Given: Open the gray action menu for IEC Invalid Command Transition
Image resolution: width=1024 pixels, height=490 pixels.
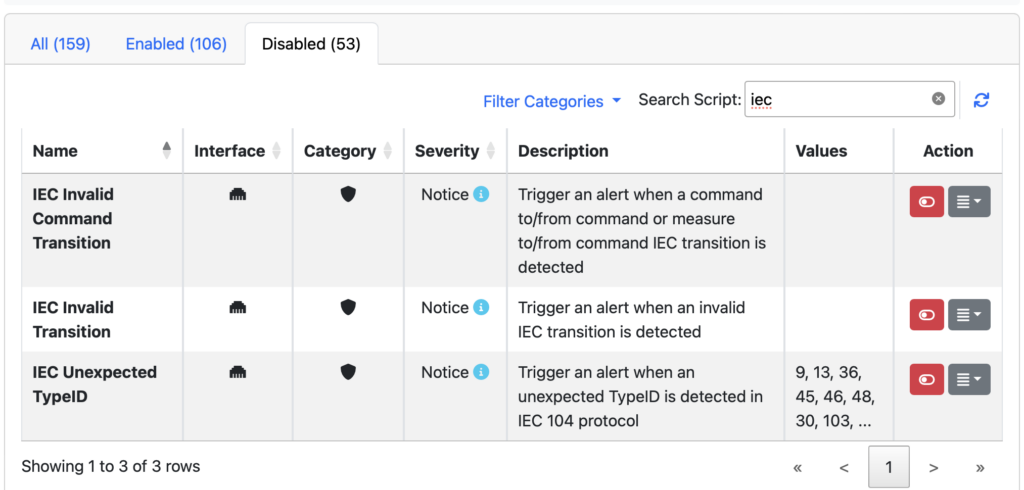Looking at the screenshot, I should point(969,202).
